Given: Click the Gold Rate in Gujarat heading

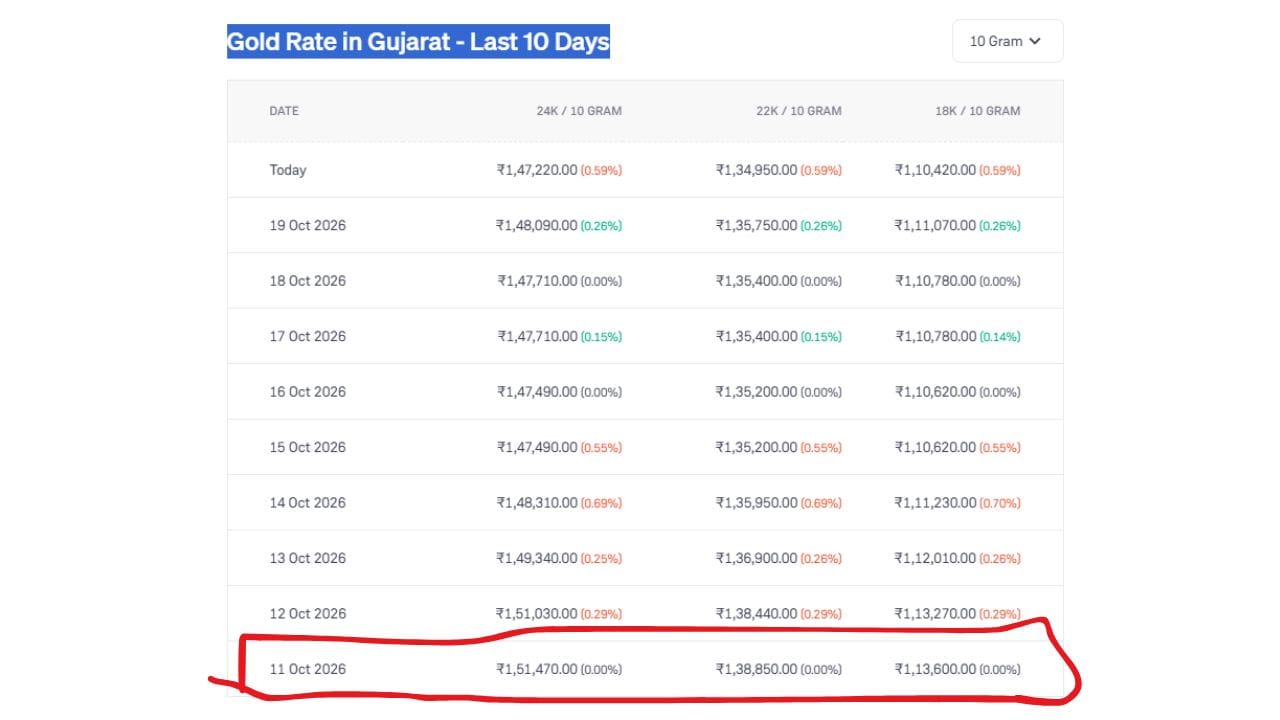Looking at the screenshot, I should click(418, 42).
